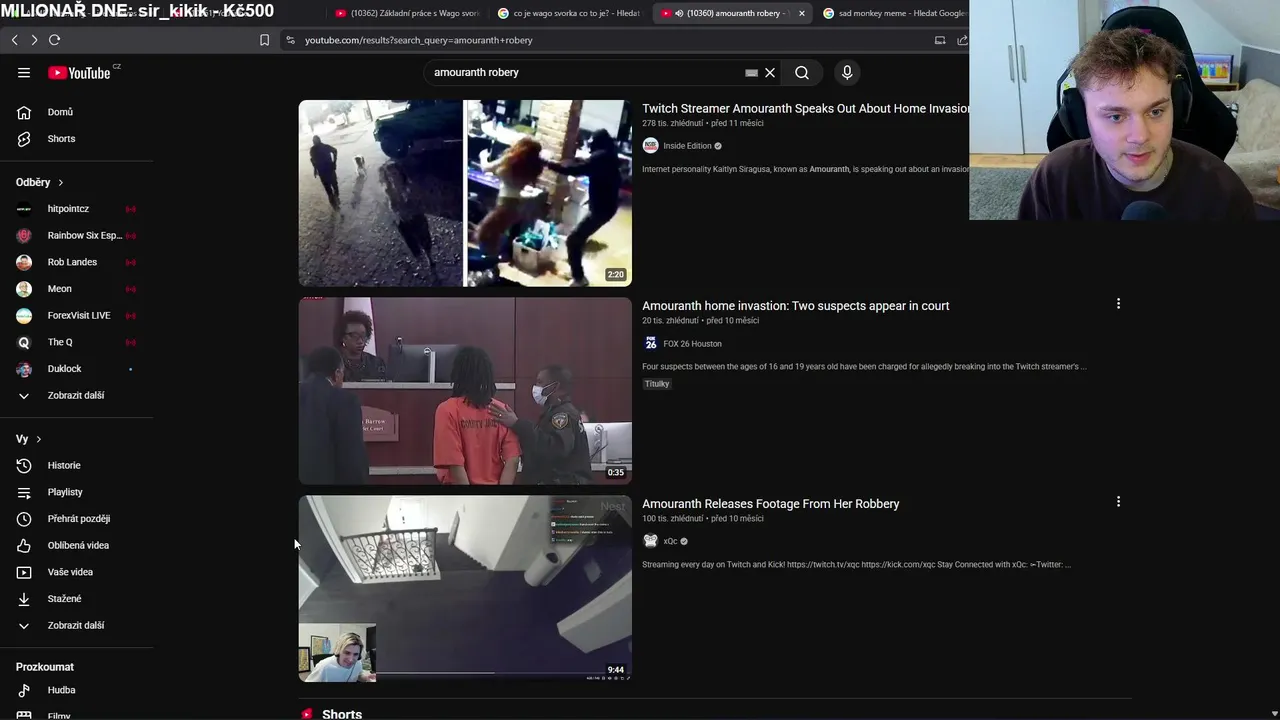The image size is (1280, 720).
Task: Click in the YouTube search field
Action: coord(585,72)
